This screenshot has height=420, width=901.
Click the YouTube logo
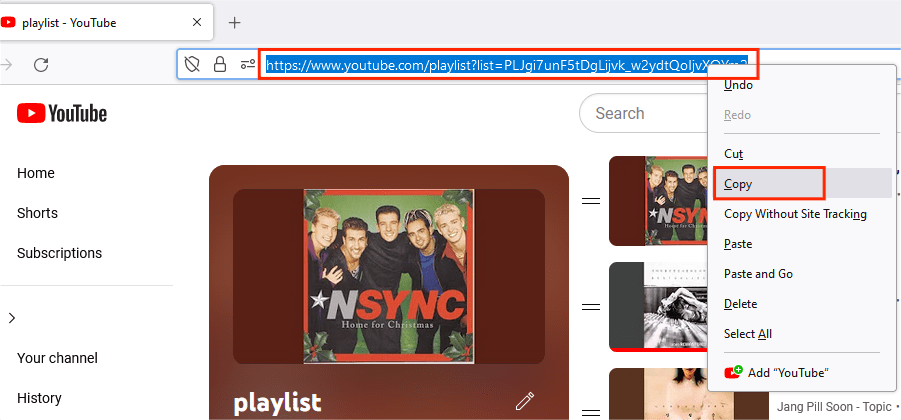click(62, 114)
